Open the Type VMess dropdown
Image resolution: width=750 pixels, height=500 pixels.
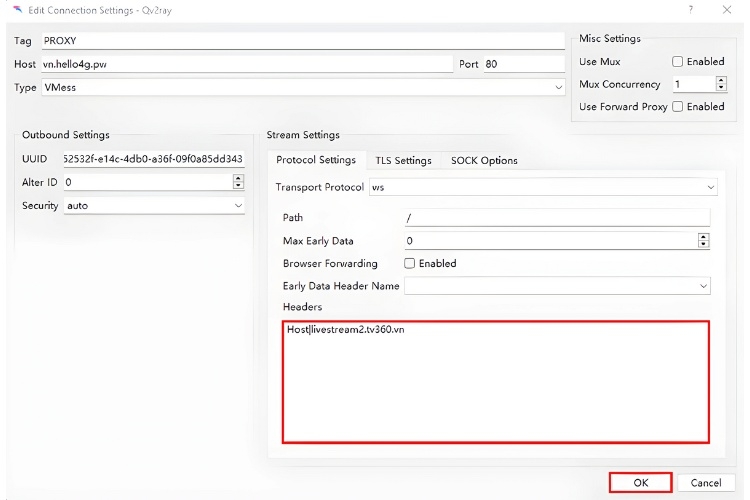[x=303, y=88]
